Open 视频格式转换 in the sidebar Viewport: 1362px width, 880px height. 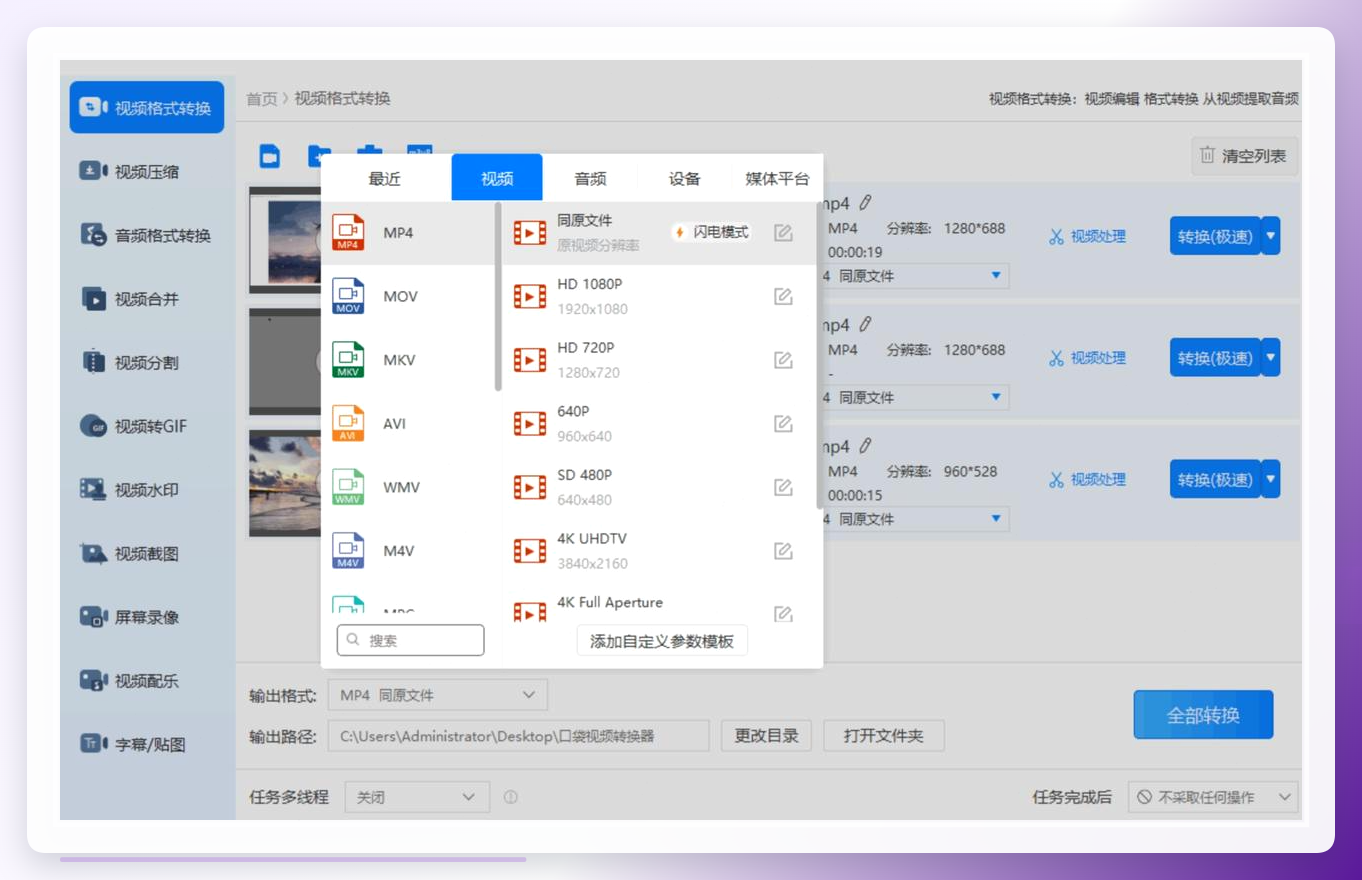click(147, 107)
